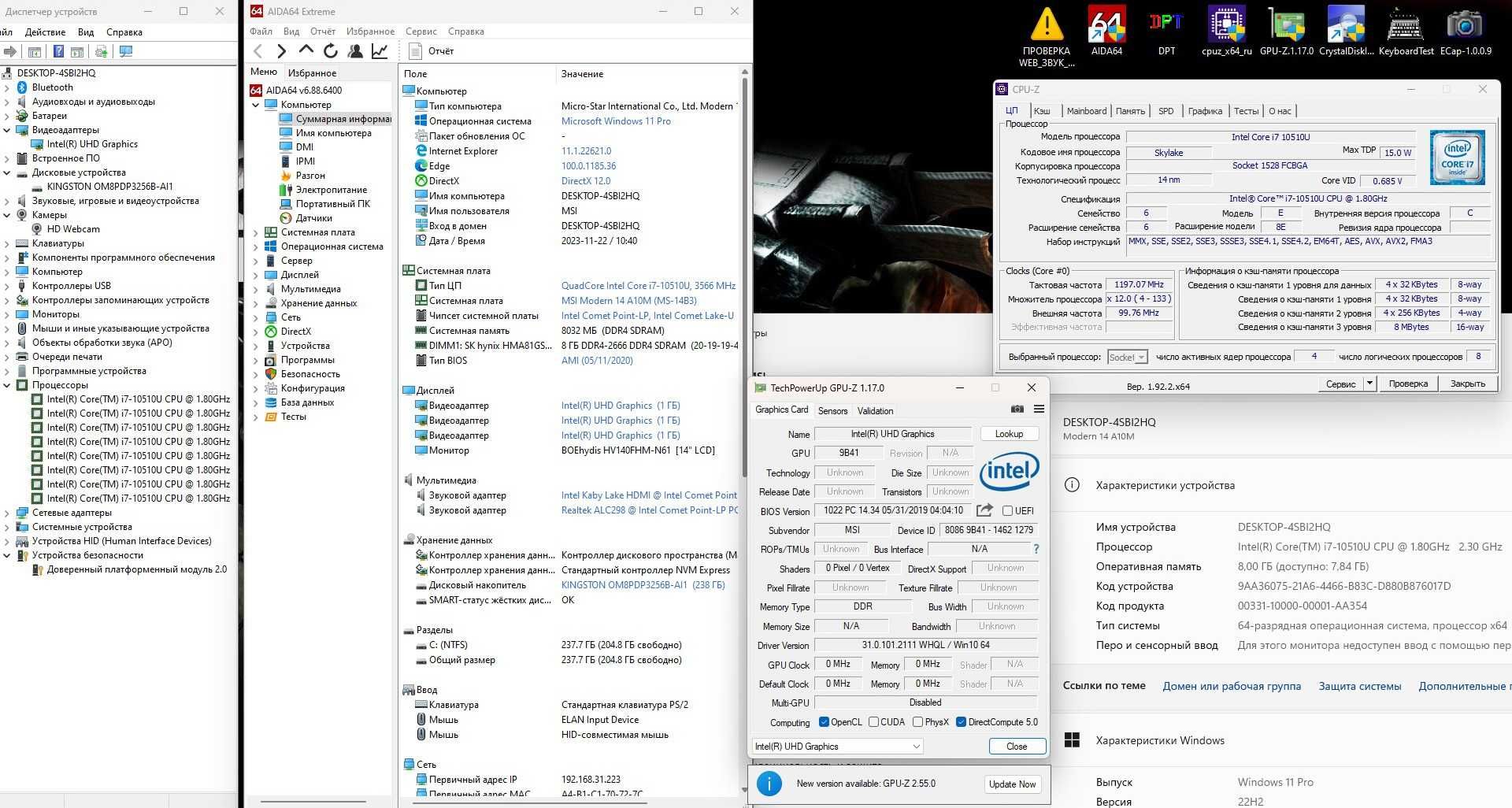Click AIDA64 refresh icon
This screenshot has width=1512, height=808.
tap(331, 51)
